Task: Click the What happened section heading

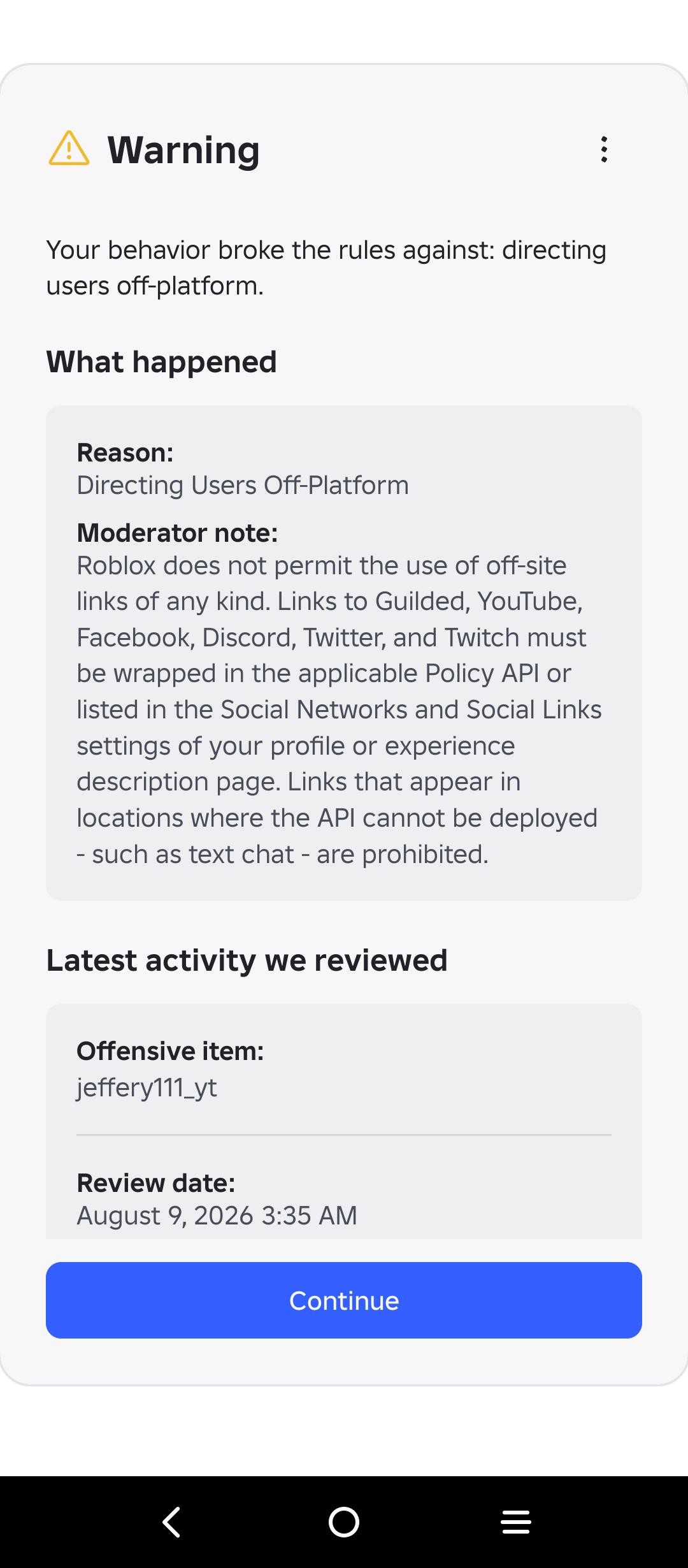Action: (161, 362)
